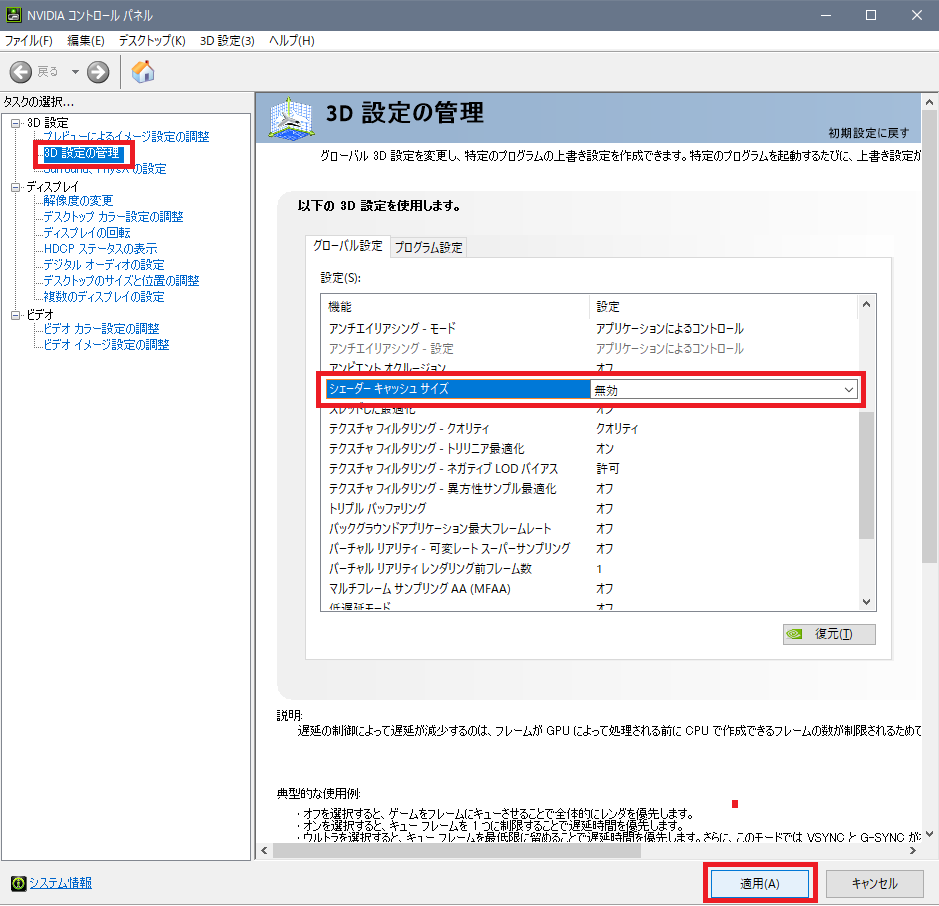
Task: Click the Back arrow icon
Action: pyautogui.click(x=20, y=72)
